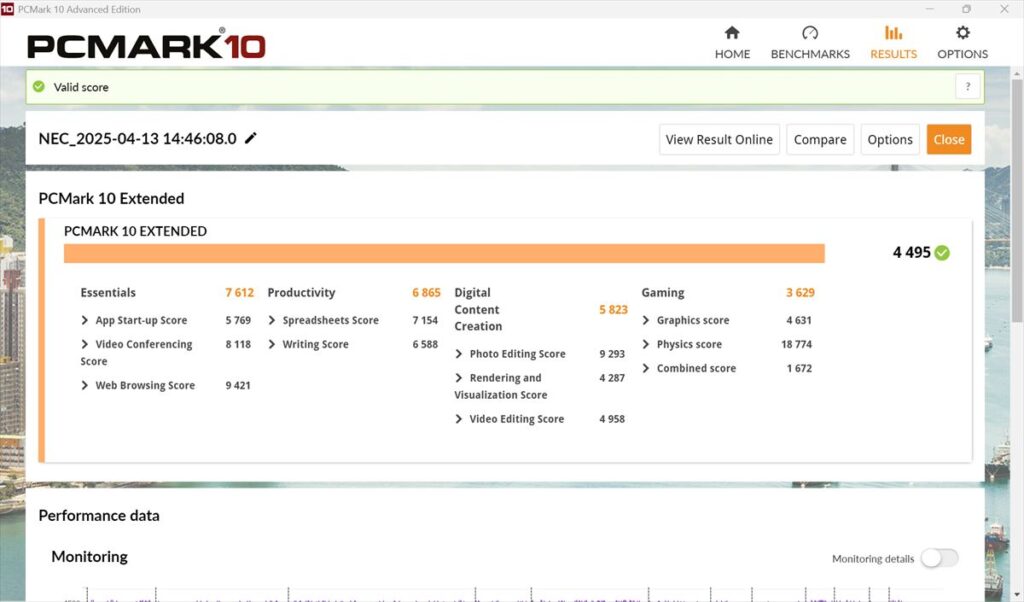Click scrollbar down arrow
This screenshot has height=602, width=1024.
coord(1017,595)
